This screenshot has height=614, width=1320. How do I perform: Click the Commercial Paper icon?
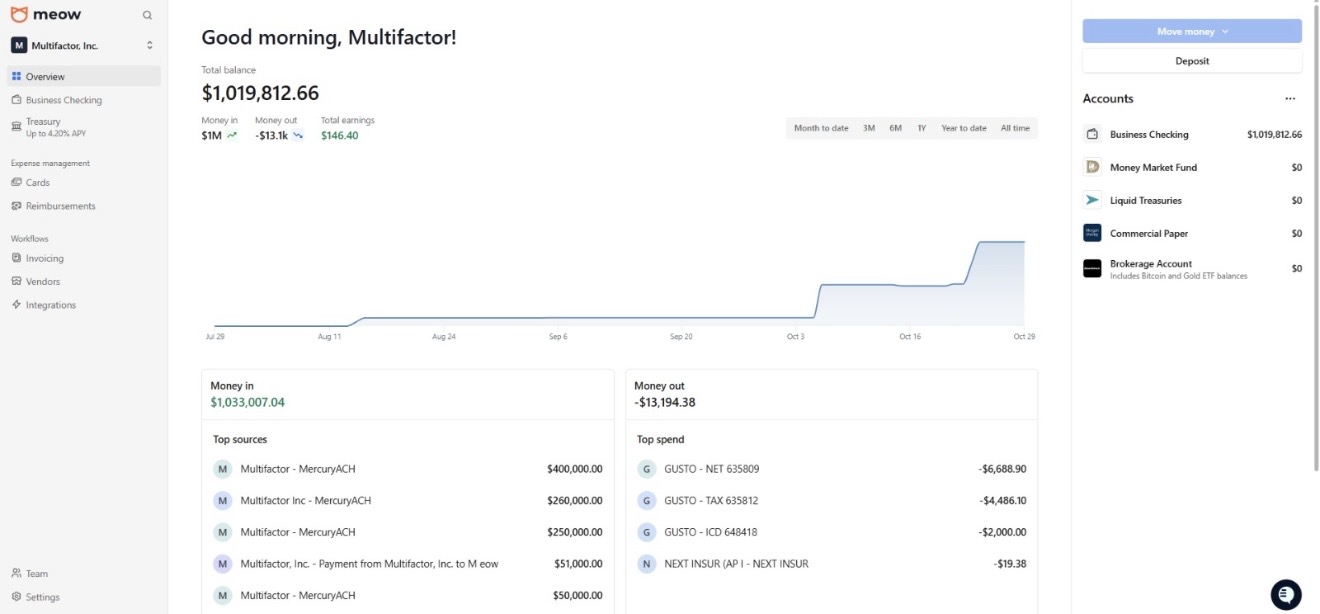coord(1092,233)
